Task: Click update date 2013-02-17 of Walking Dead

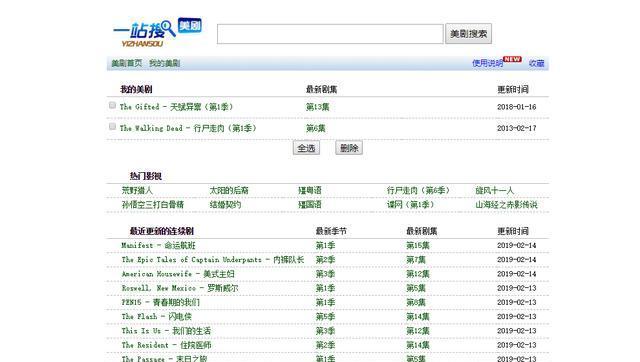Action: [x=517, y=128]
